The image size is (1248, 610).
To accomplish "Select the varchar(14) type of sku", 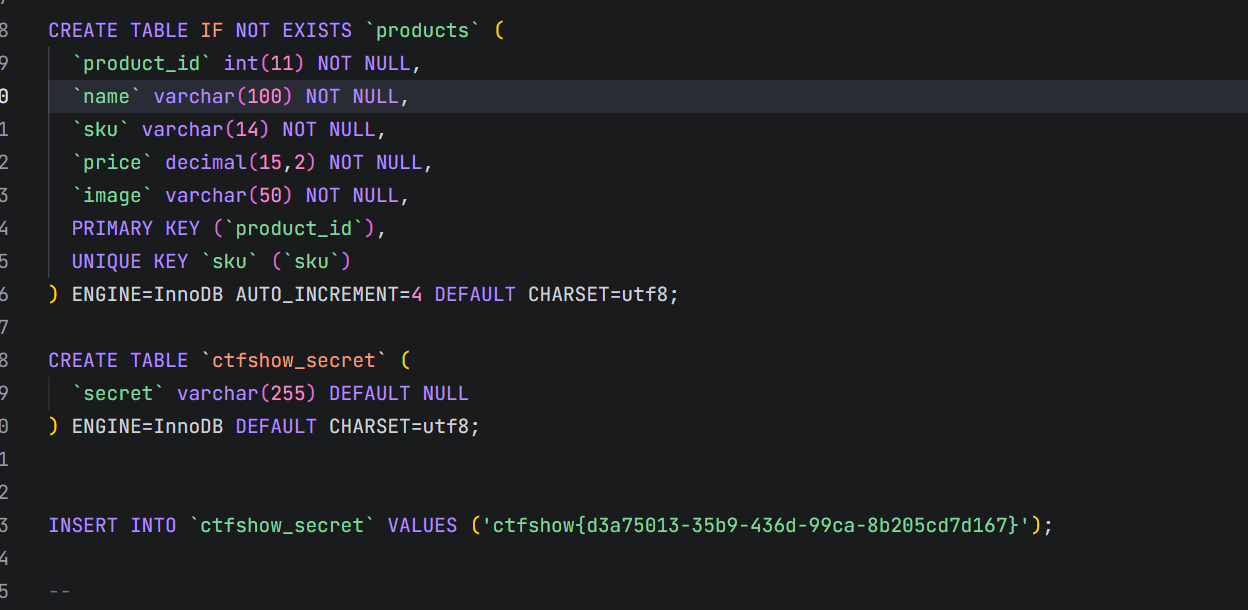I will (x=206, y=129).
